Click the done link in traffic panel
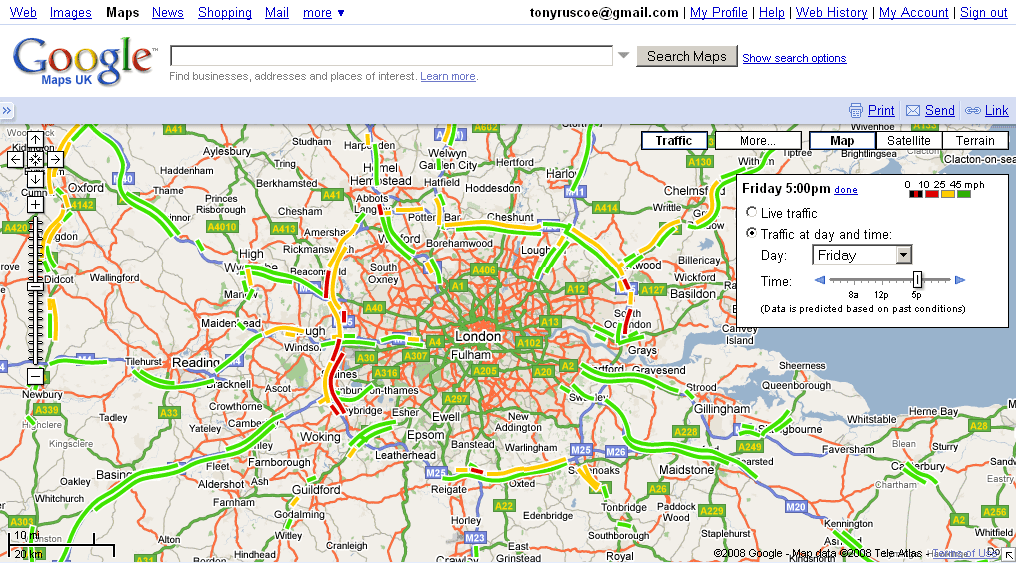This screenshot has width=1016, height=563. click(x=846, y=190)
